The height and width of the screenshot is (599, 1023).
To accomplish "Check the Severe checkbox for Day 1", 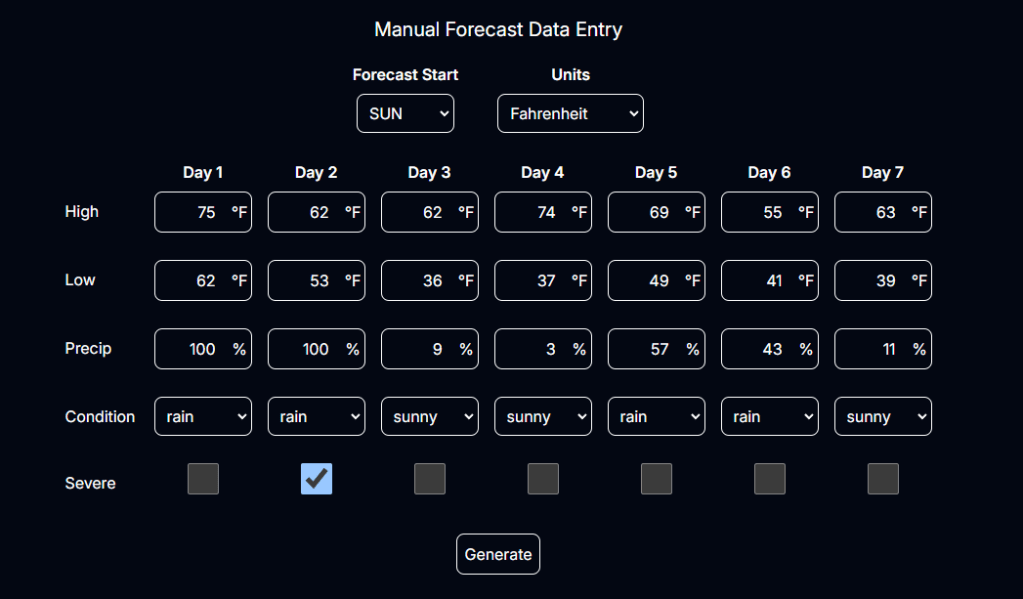I will pyautogui.click(x=203, y=479).
